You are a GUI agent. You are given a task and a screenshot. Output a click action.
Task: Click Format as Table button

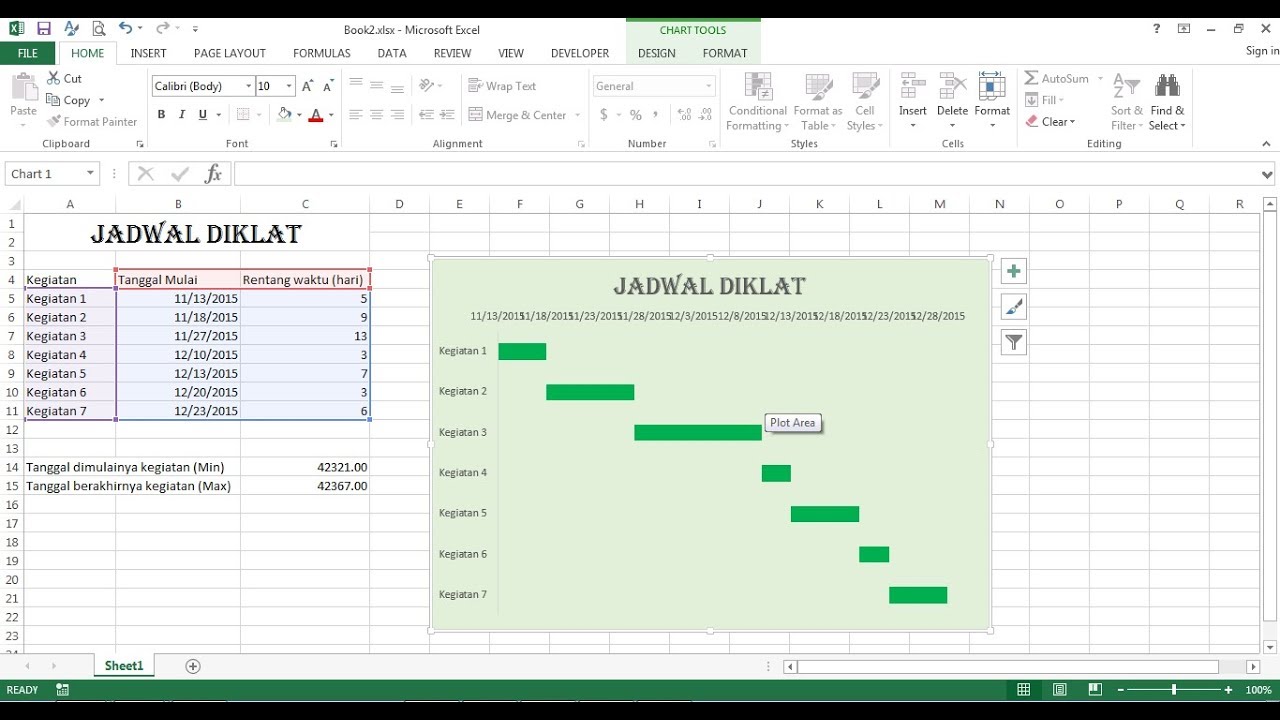pyautogui.click(x=818, y=102)
